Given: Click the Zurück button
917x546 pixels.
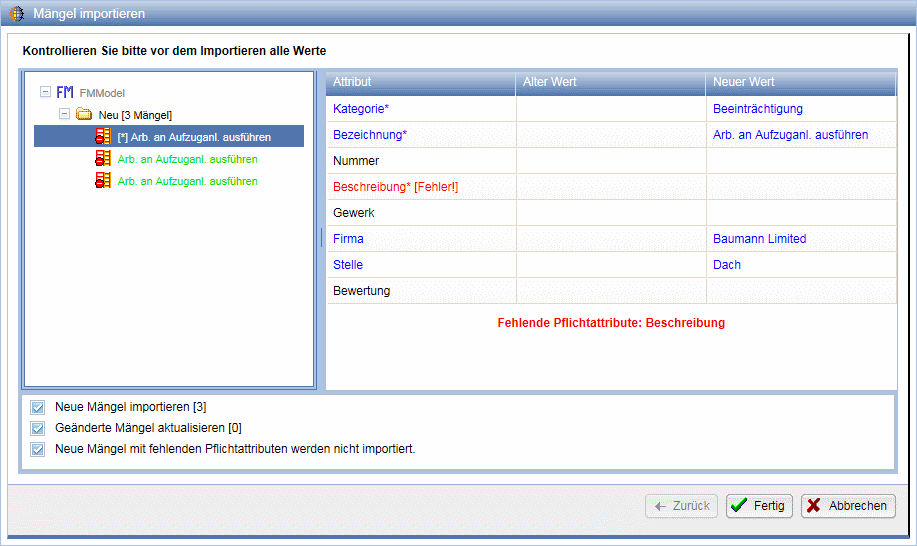Looking at the screenshot, I should click(682, 506).
